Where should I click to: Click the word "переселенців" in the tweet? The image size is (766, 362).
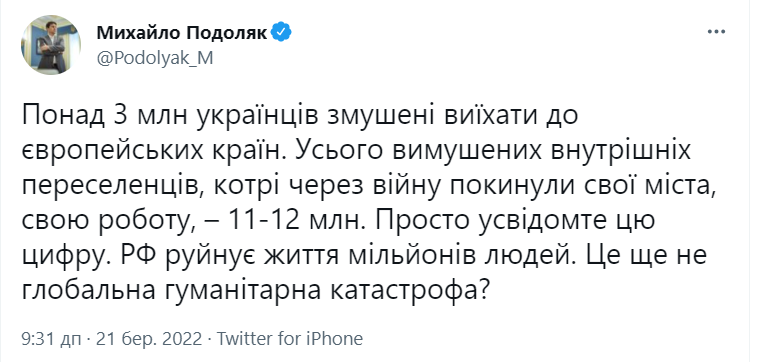[96, 188]
